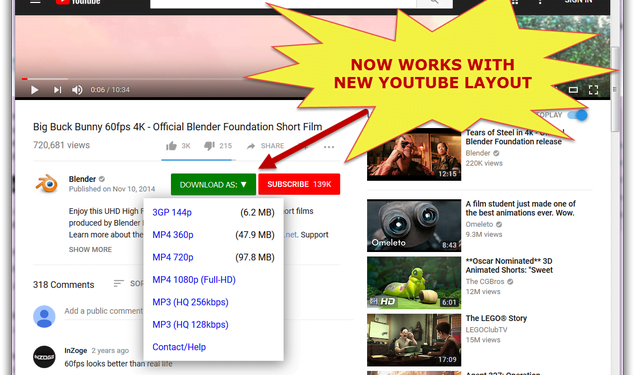Image resolution: width=635 pixels, height=375 pixels.
Task: Open The LEGO Story thumbnail
Action: (414, 340)
